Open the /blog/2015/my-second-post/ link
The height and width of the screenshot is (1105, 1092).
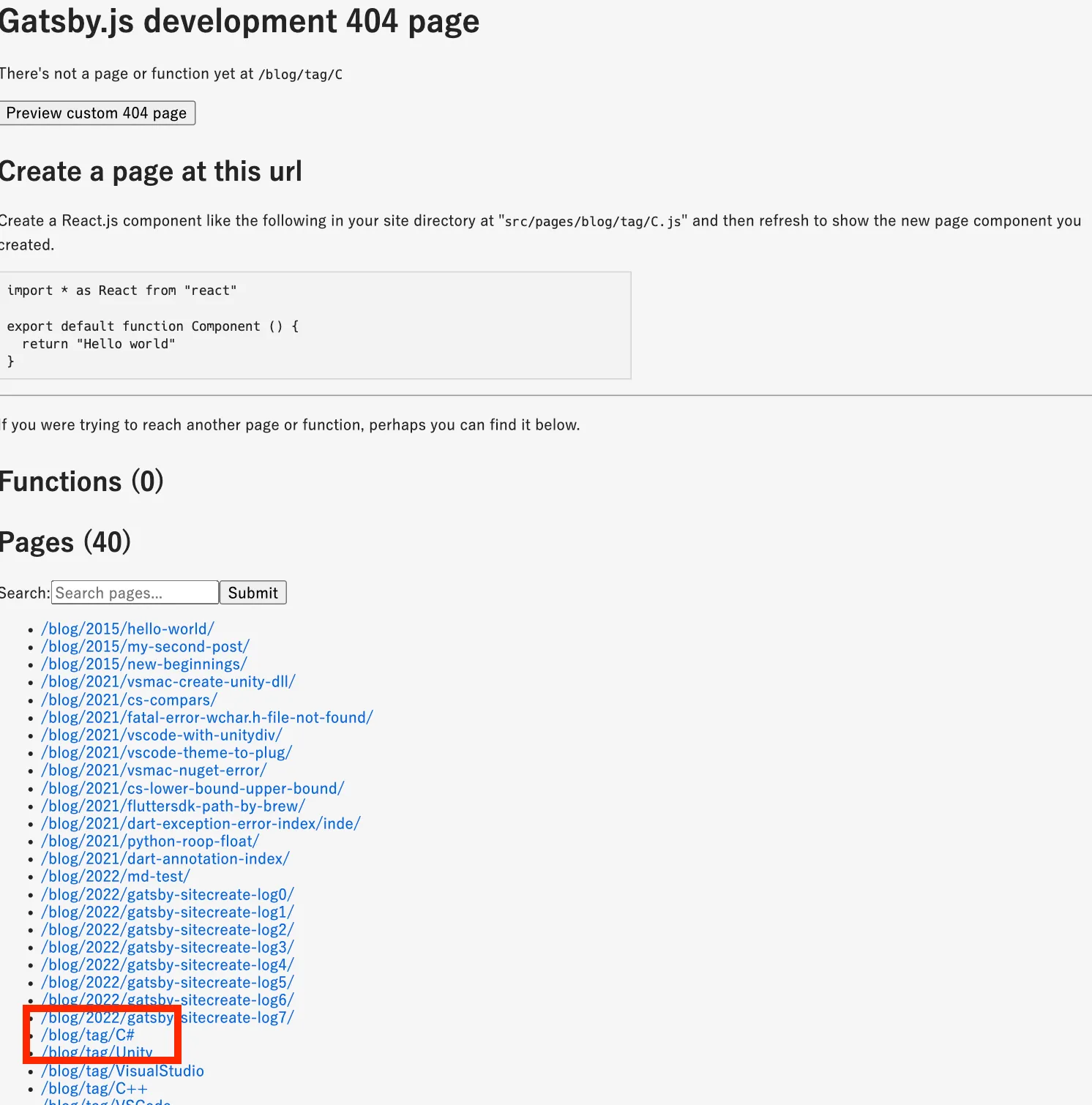click(x=145, y=647)
